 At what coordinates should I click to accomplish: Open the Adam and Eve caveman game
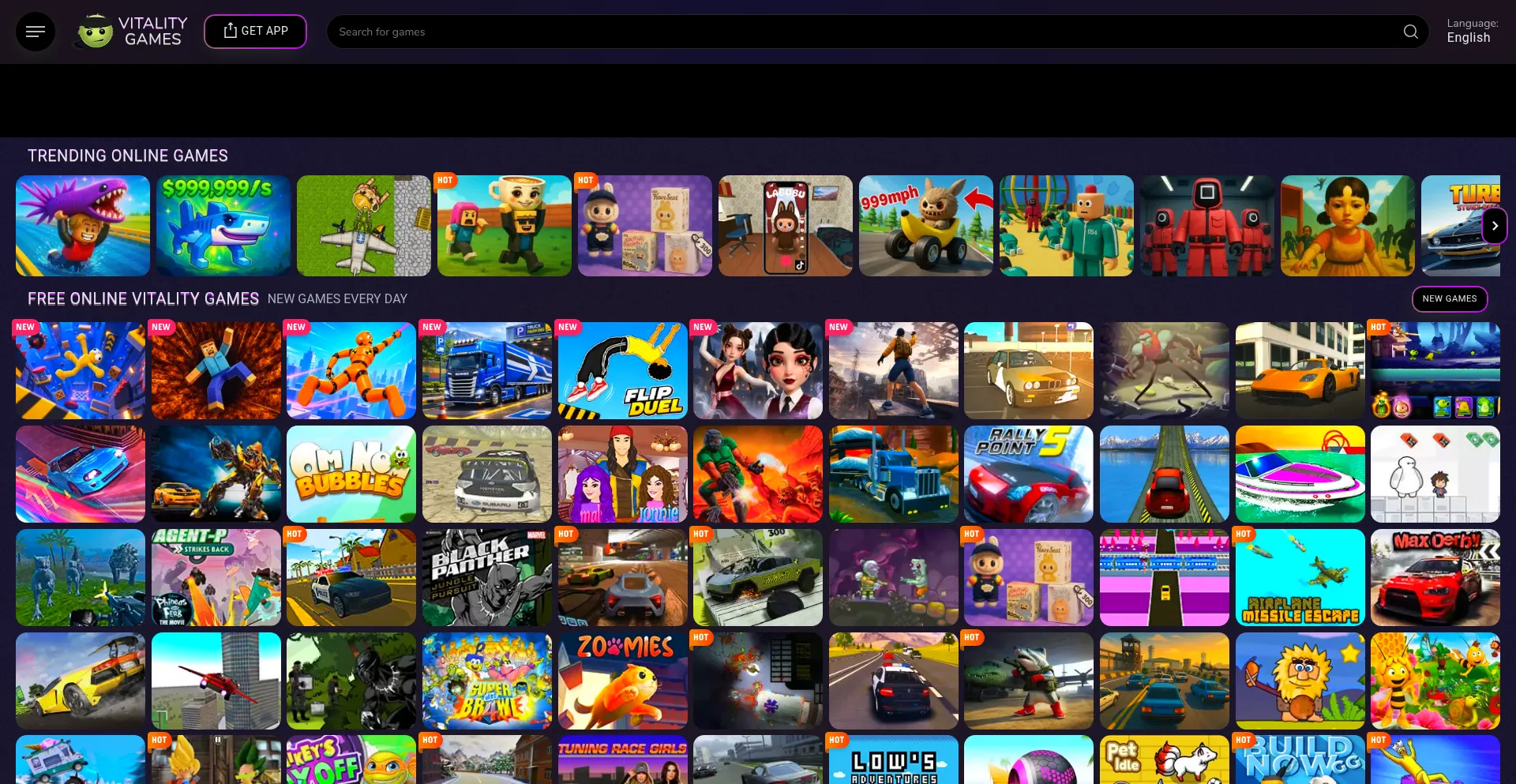coord(1300,681)
